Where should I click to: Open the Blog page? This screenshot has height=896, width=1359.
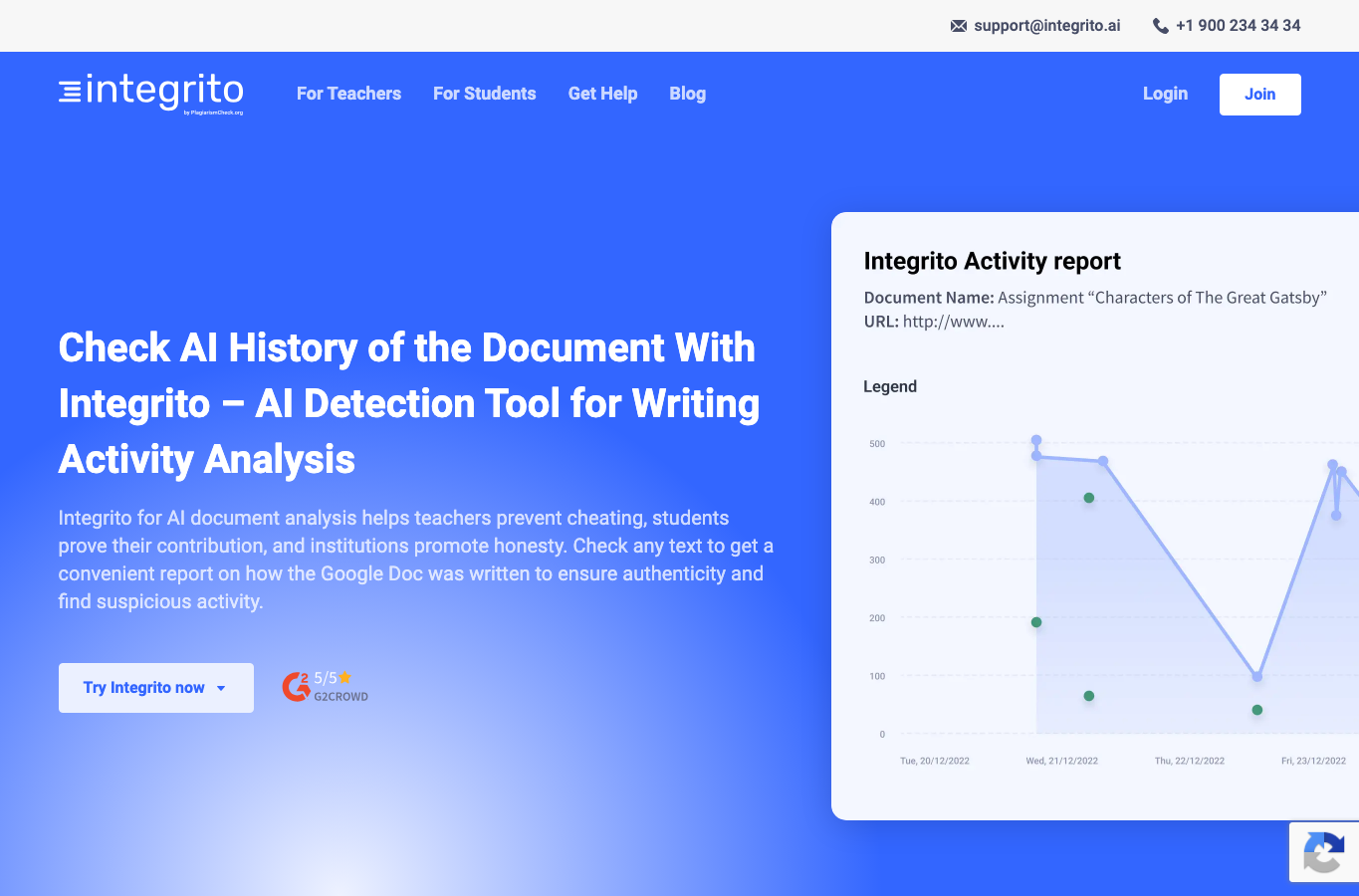pos(687,94)
